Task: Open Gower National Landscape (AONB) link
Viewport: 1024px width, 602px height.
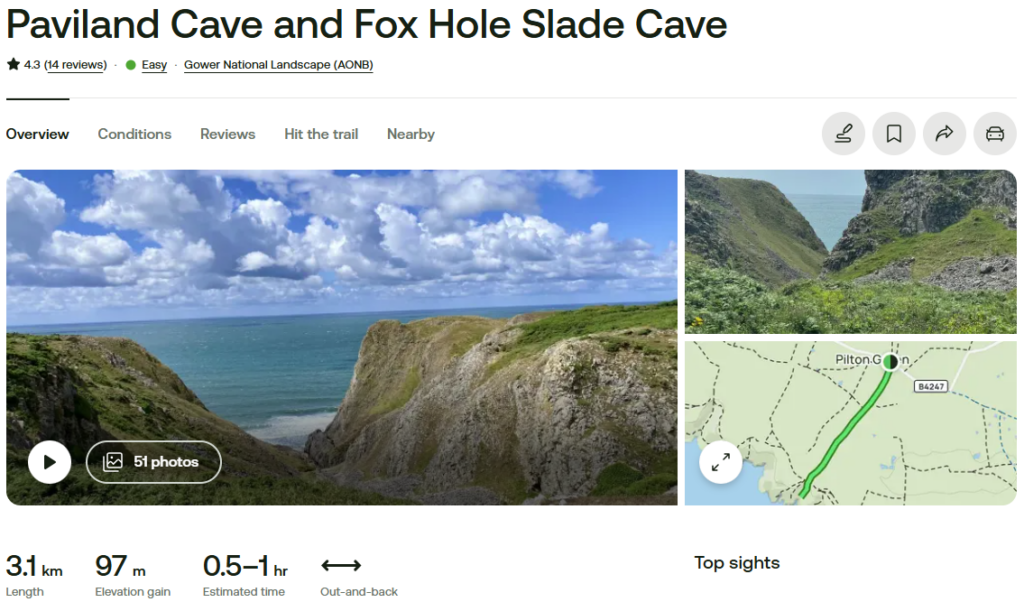Action: (x=278, y=65)
